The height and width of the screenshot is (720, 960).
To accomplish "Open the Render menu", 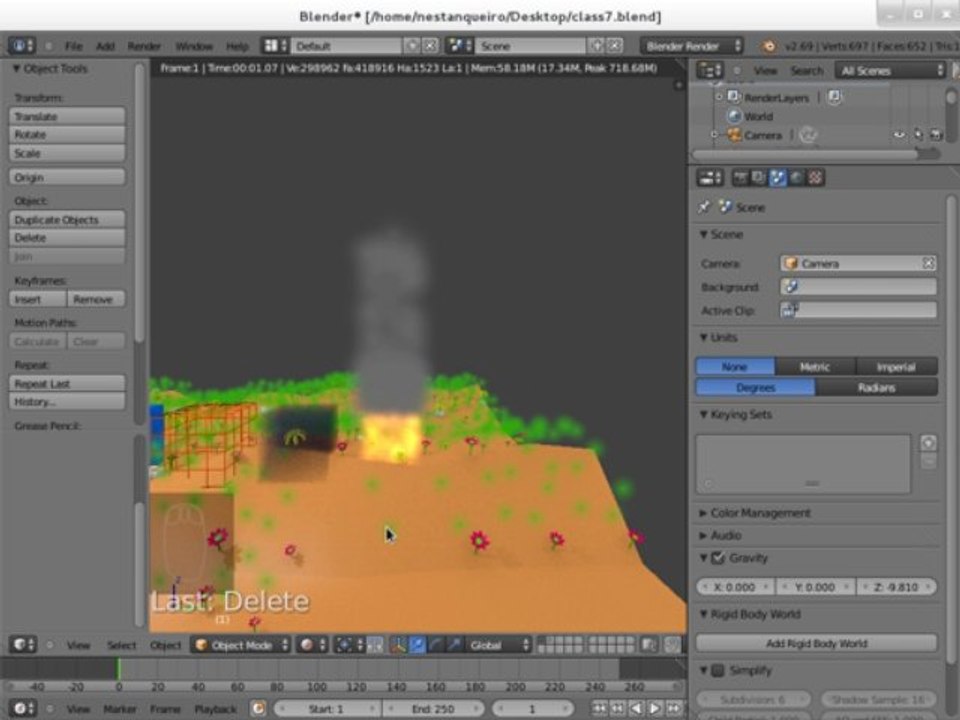I will click(x=144, y=46).
